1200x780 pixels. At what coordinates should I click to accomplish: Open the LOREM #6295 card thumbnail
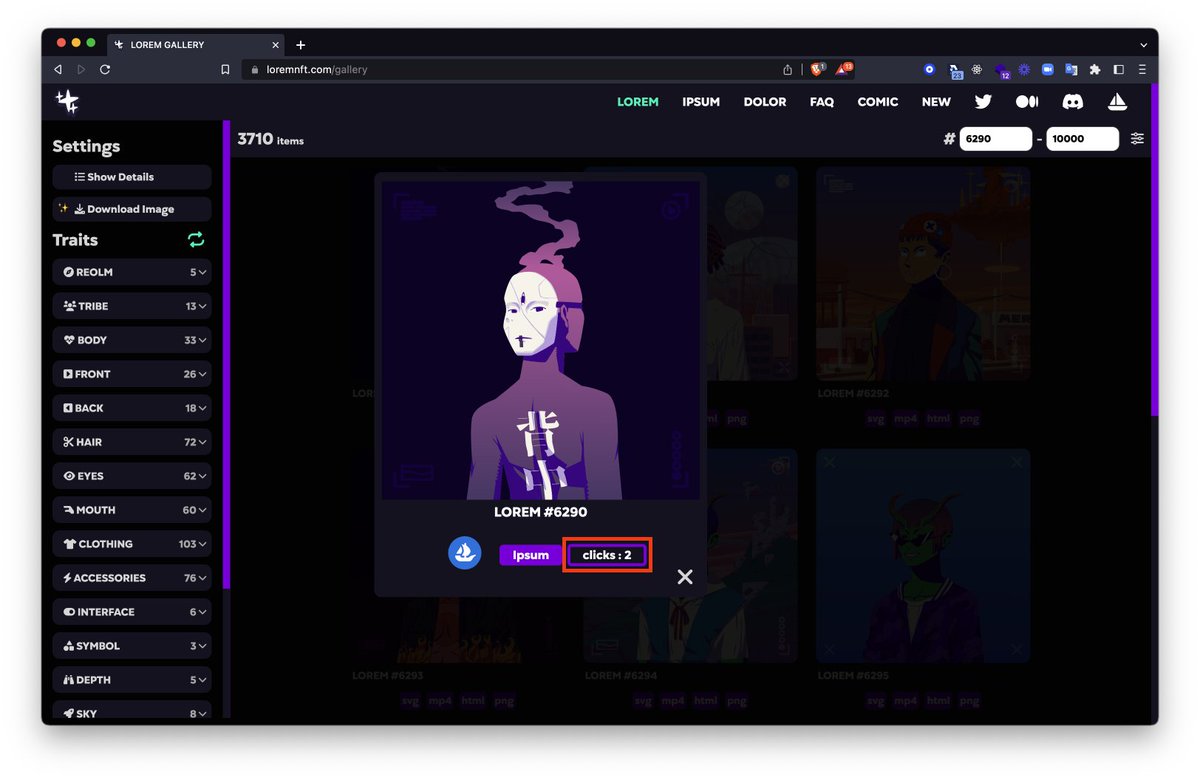pos(923,557)
